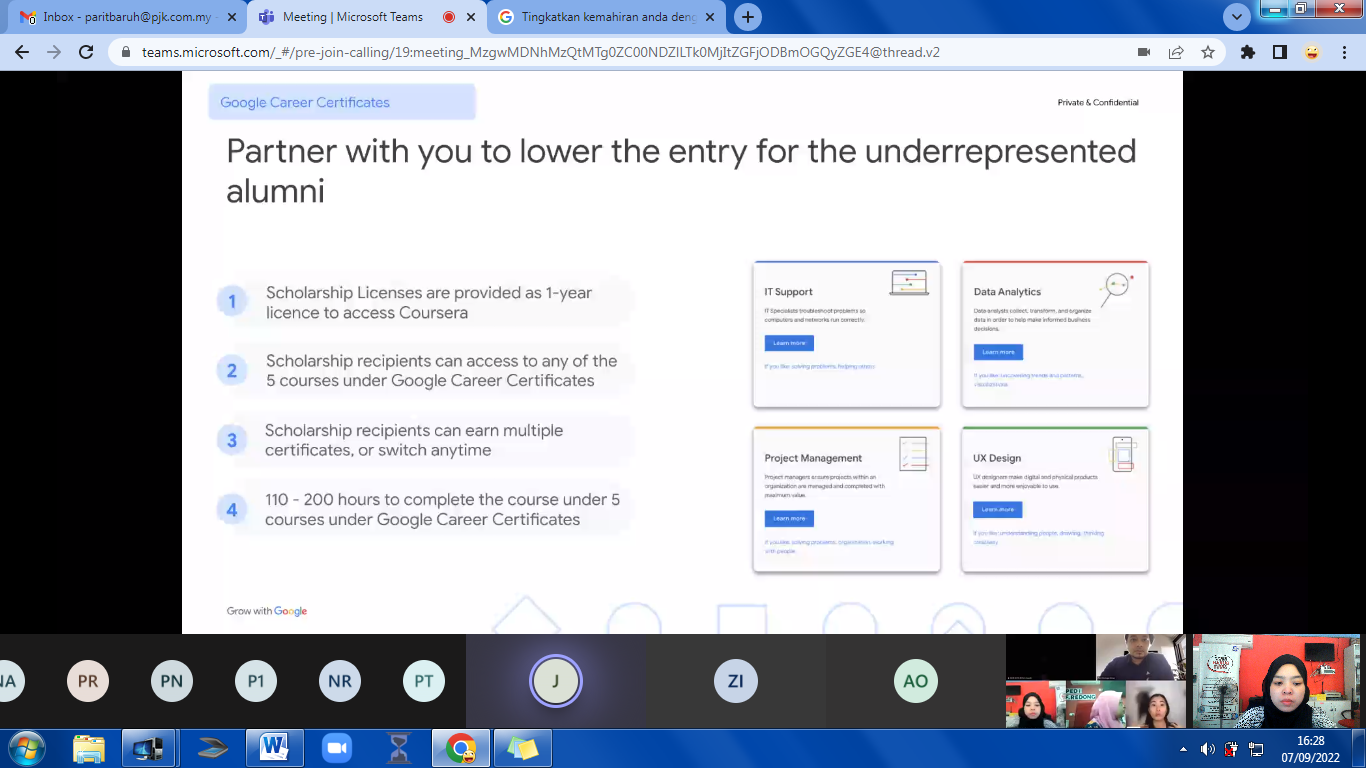Open the Computer icon on the taskbar
This screenshot has height=768, width=1366.
(x=149, y=748)
